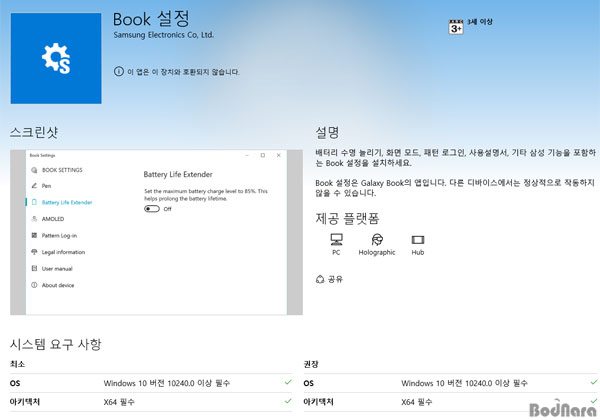Click the 3+ age rating badge
Viewport: 600px width, 420px height.
456,27
